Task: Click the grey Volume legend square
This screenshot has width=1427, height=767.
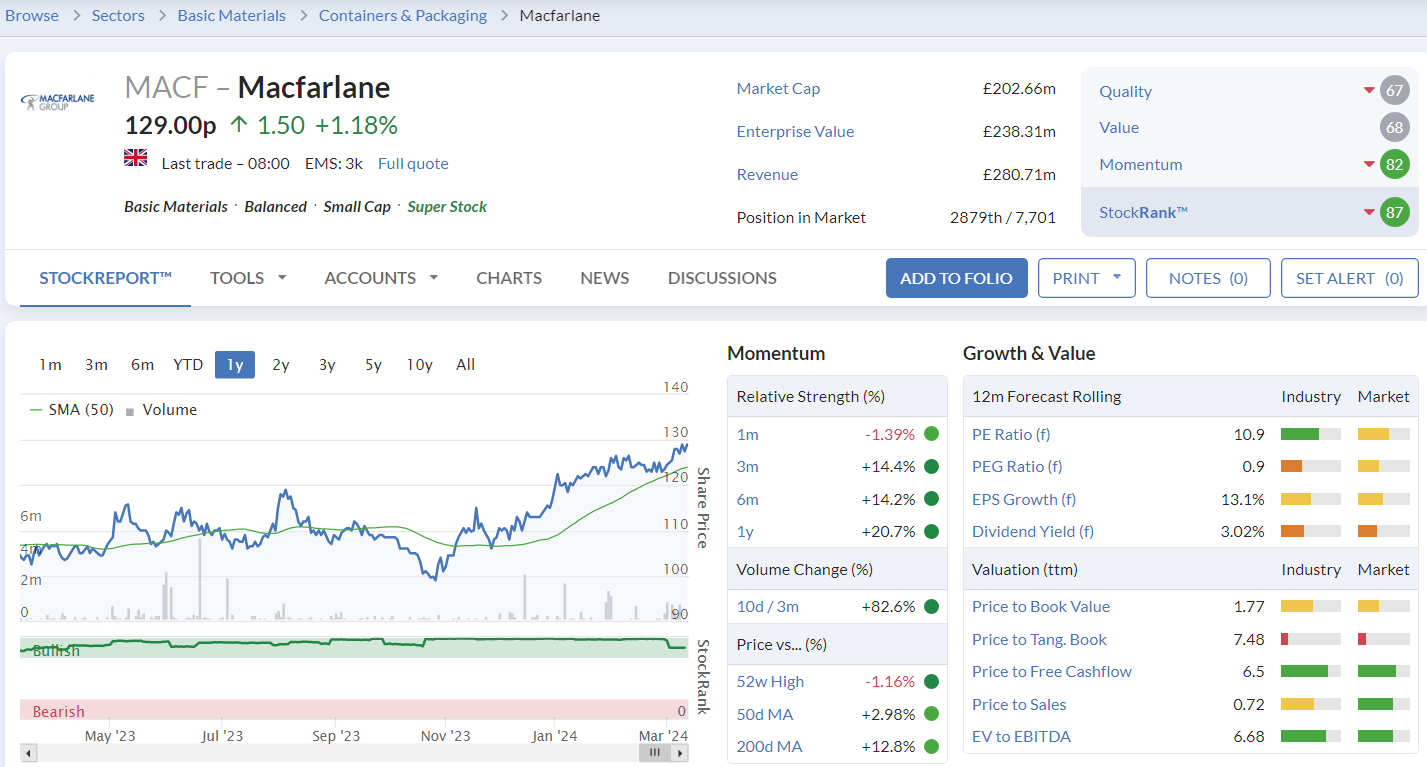Action: (130, 411)
